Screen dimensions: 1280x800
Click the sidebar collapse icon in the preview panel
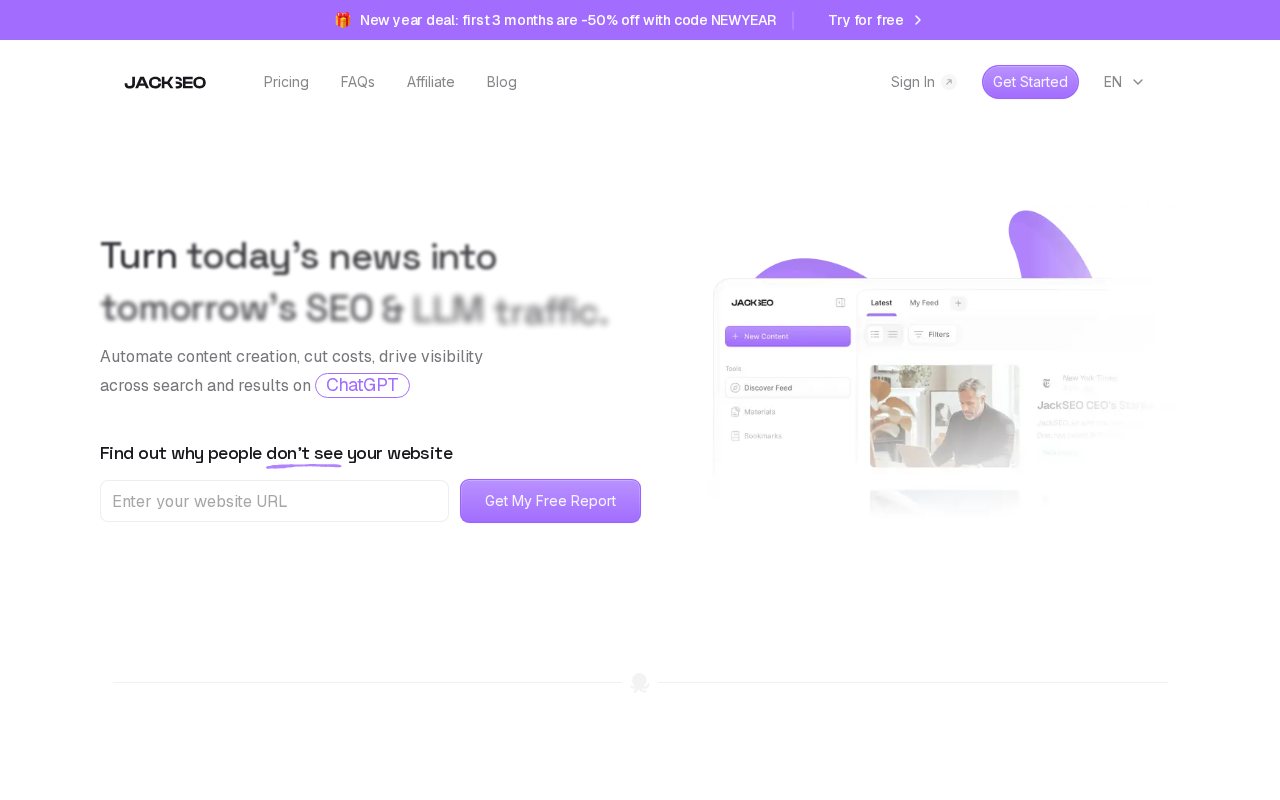click(840, 302)
